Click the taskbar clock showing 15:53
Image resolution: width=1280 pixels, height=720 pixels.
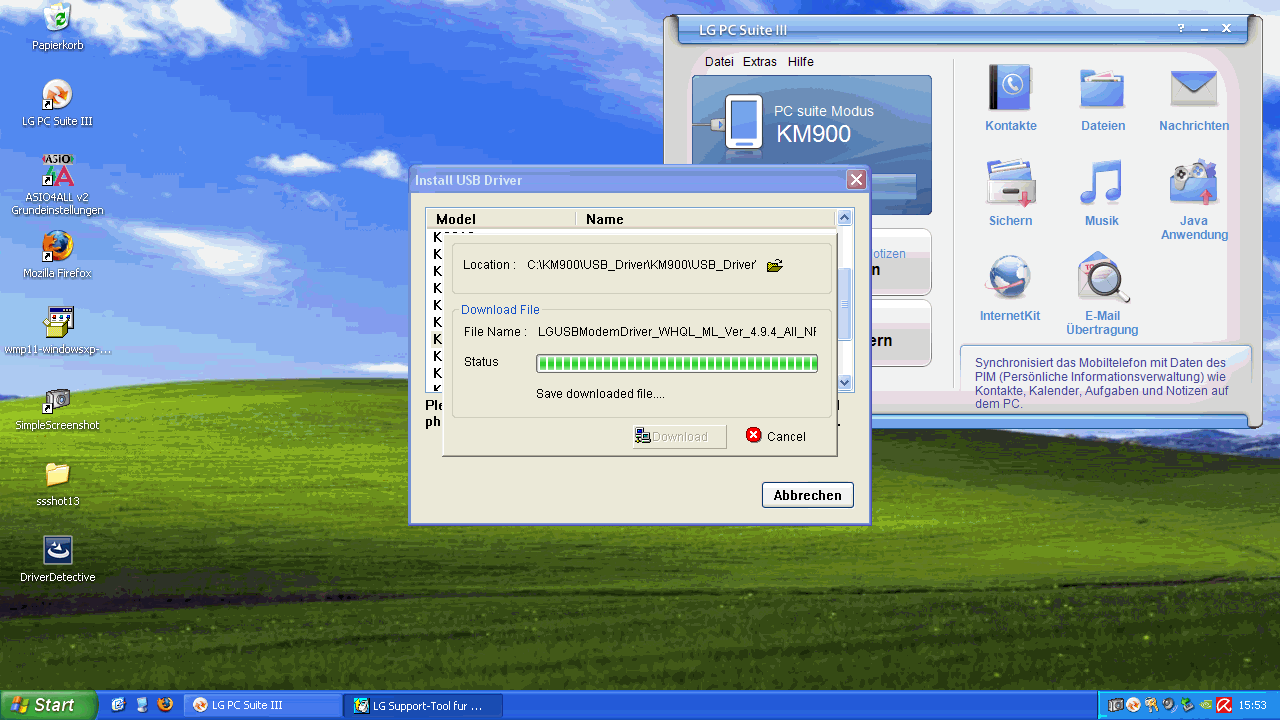(1253, 705)
